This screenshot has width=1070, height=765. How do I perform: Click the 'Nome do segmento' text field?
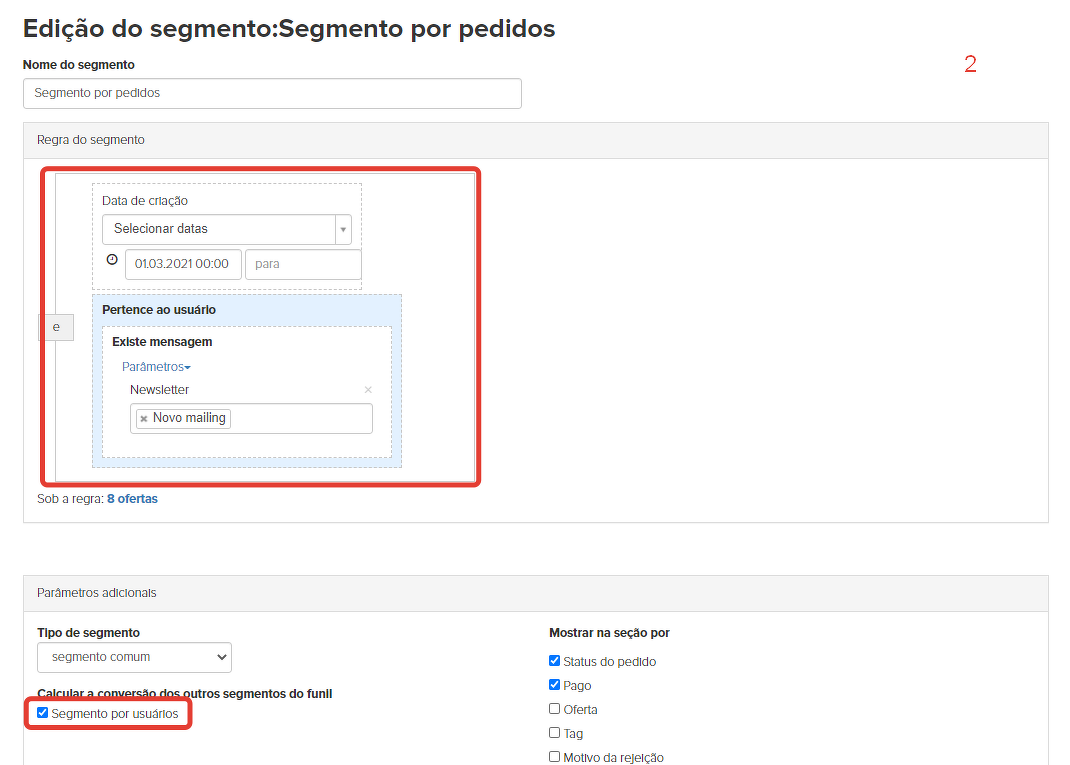click(x=272, y=93)
